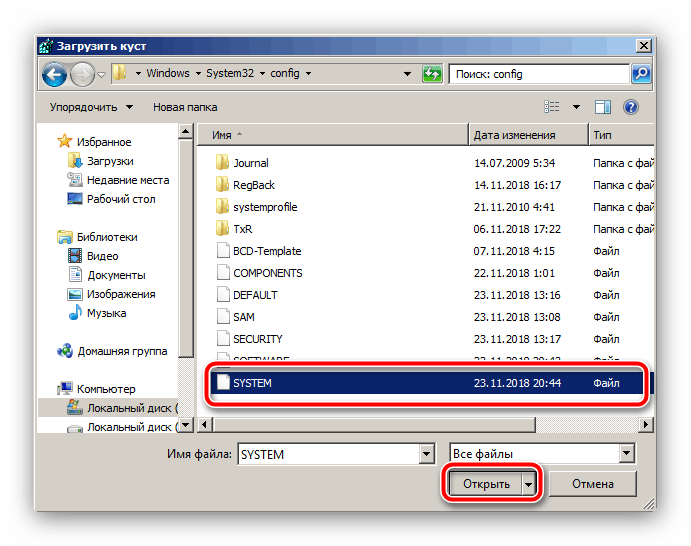The width and height of the screenshot is (691, 546).
Task: Click the Отмена button
Action: (x=593, y=484)
